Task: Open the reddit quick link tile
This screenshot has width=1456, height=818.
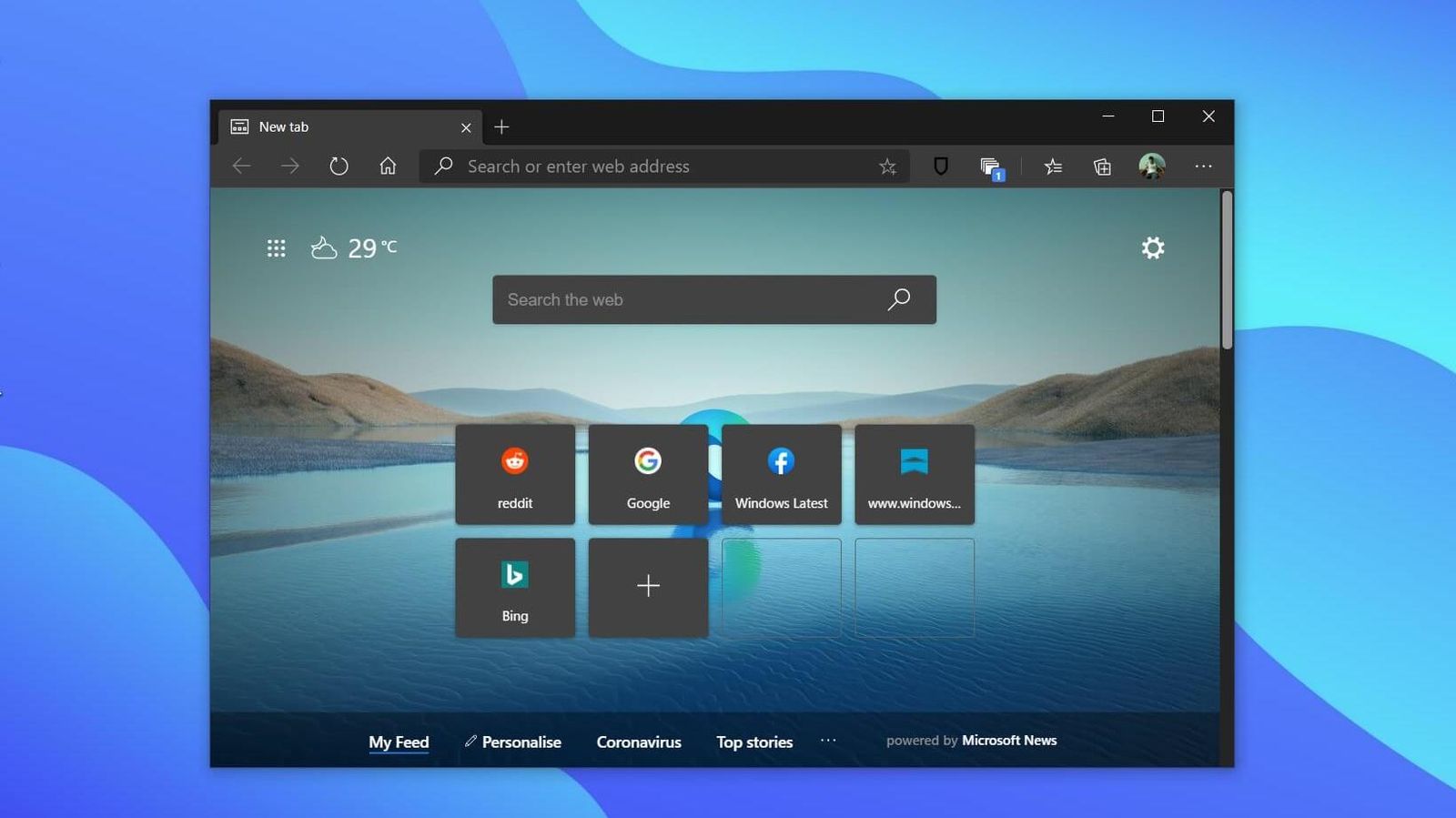Action: (x=515, y=474)
